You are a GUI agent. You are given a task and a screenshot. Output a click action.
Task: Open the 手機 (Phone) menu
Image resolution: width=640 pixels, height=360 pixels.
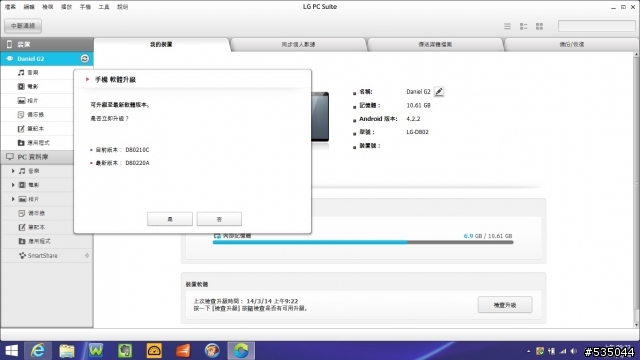pyautogui.click(x=85, y=7)
